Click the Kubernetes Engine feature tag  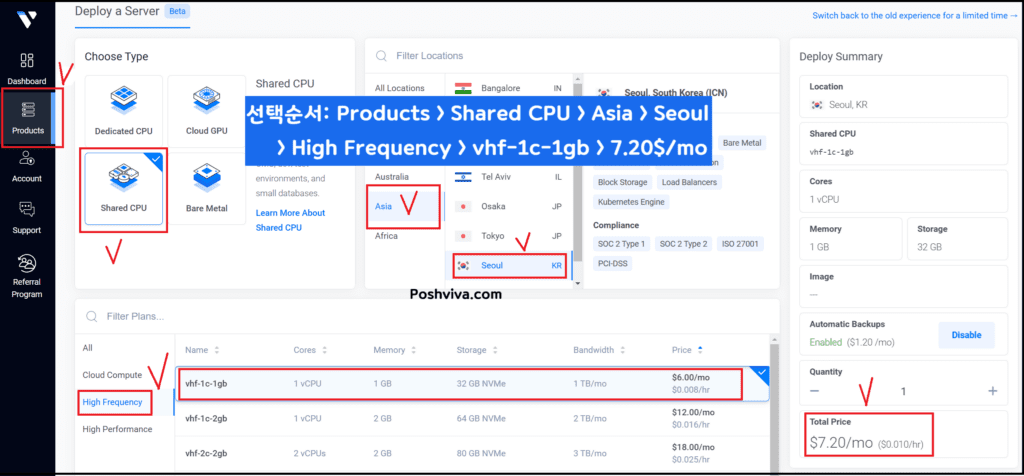(x=631, y=202)
